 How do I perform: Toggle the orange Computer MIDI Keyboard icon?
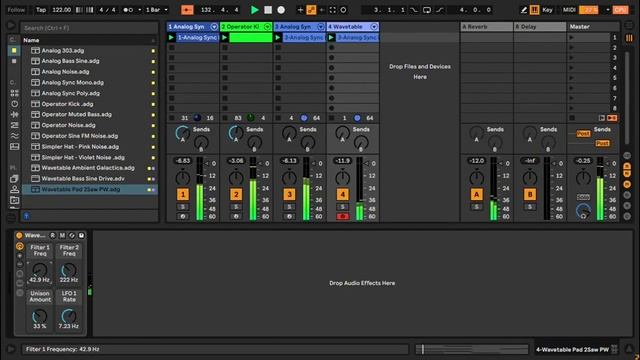[534, 10]
